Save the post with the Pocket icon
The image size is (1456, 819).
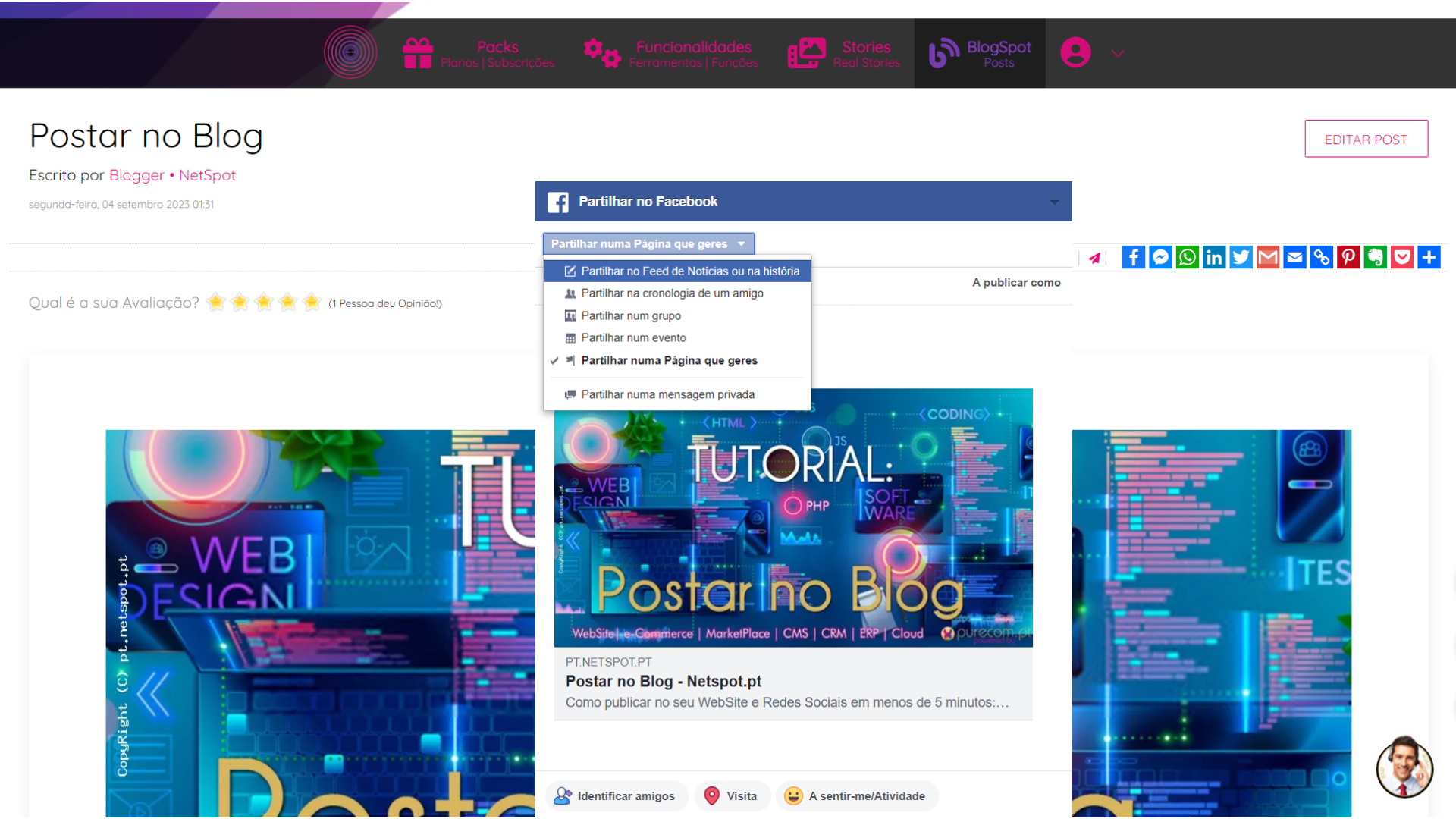click(x=1402, y=257)
